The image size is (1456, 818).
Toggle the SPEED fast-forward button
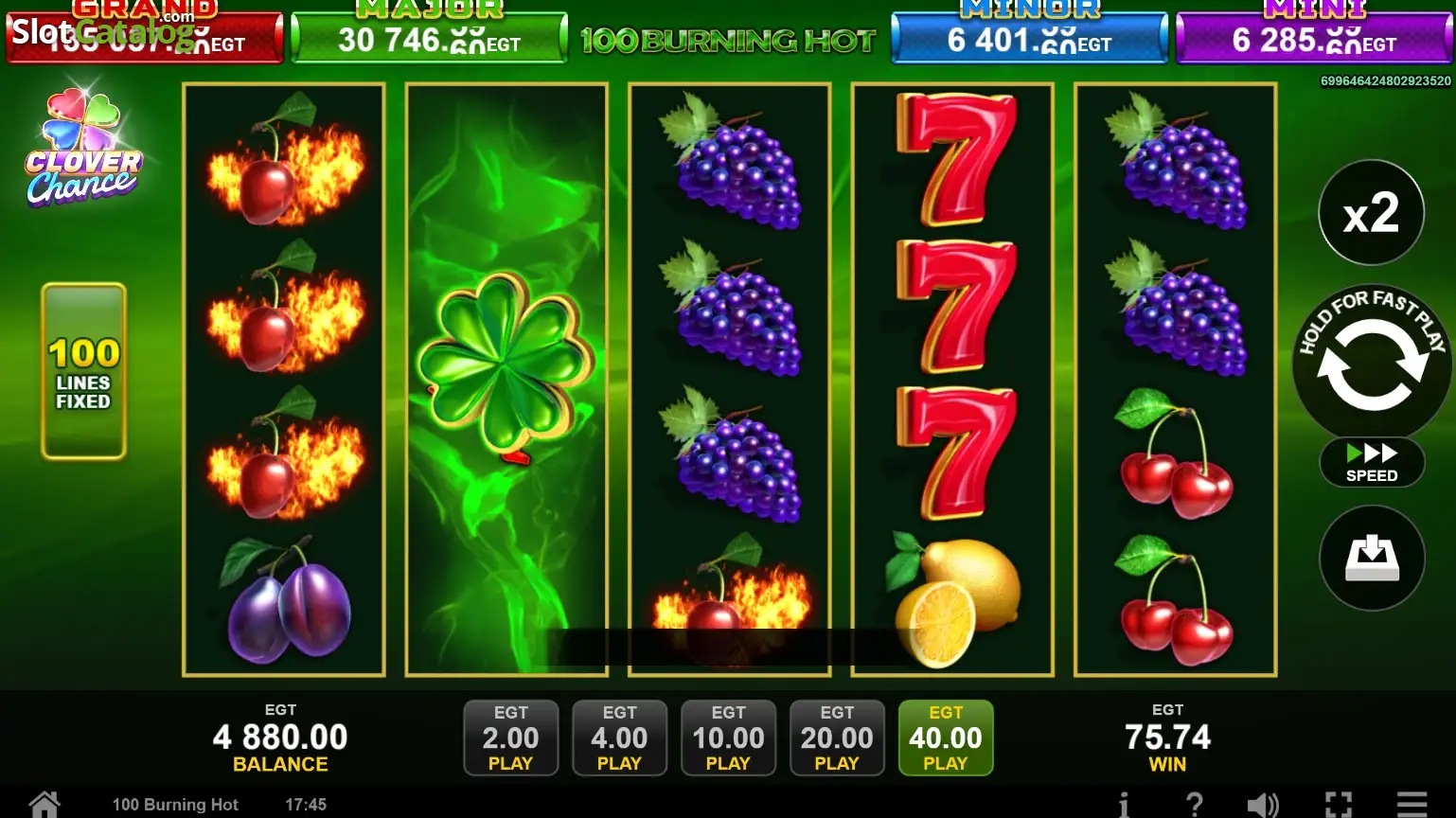point(1372,462)
